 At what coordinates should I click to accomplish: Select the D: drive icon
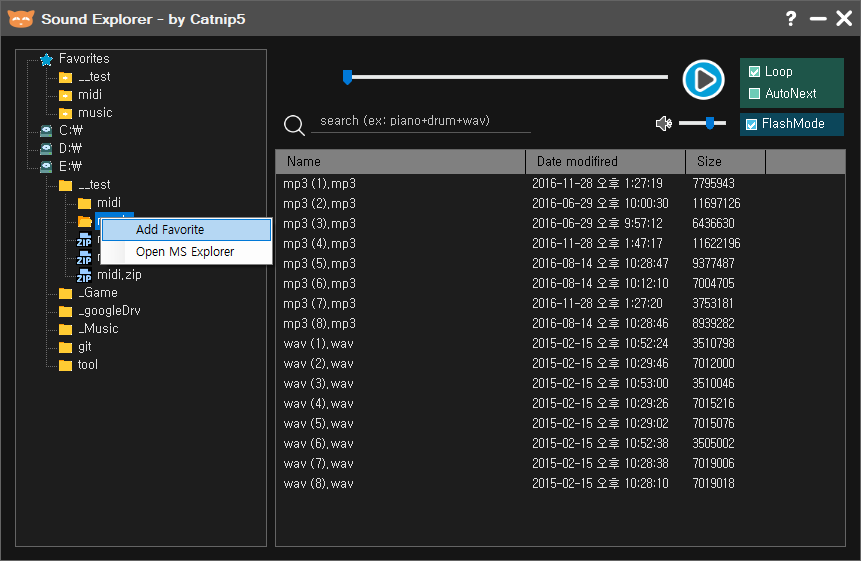[46, 149]
